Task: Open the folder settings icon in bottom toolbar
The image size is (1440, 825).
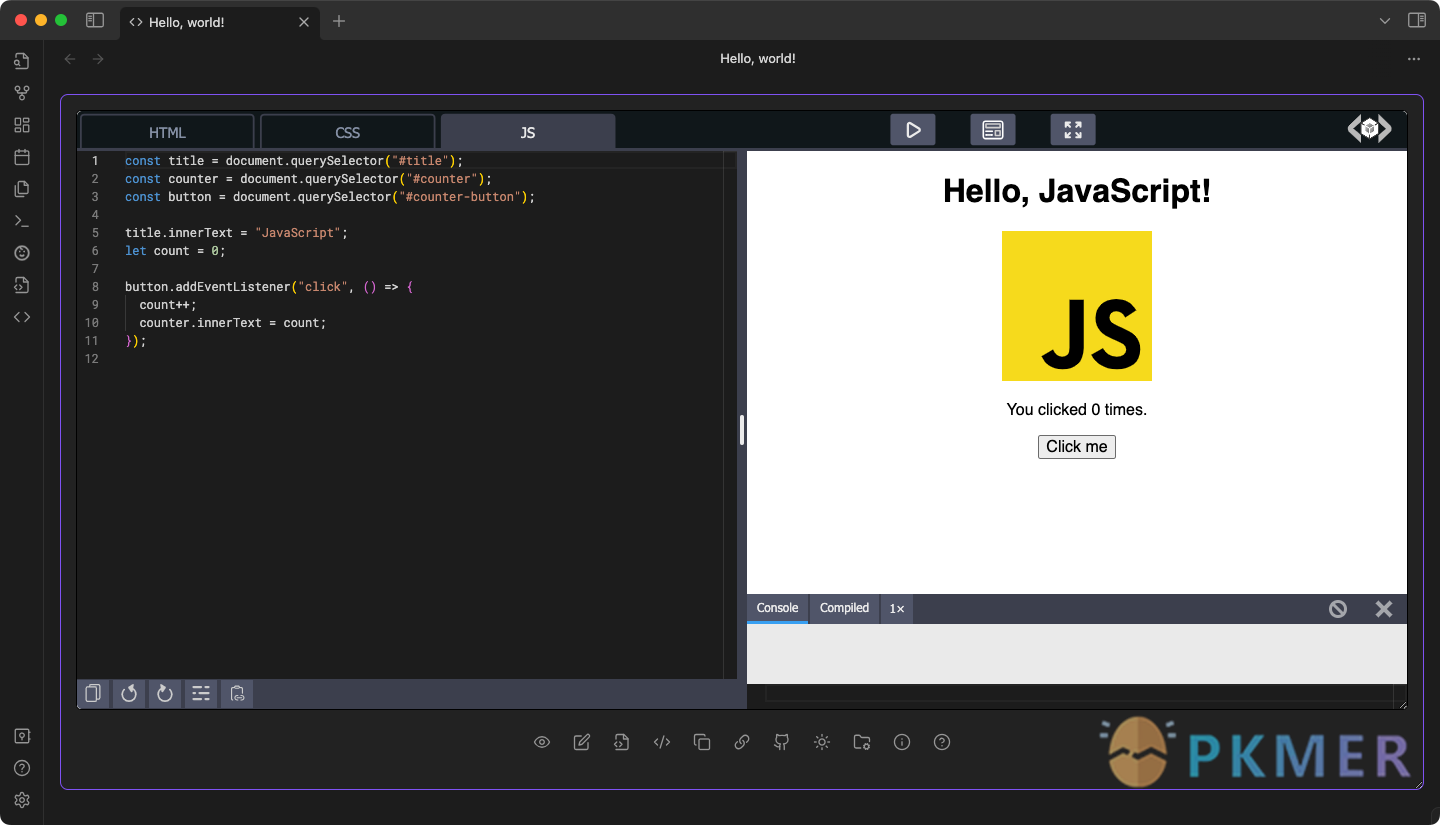Action: click(x=862, y=742)
